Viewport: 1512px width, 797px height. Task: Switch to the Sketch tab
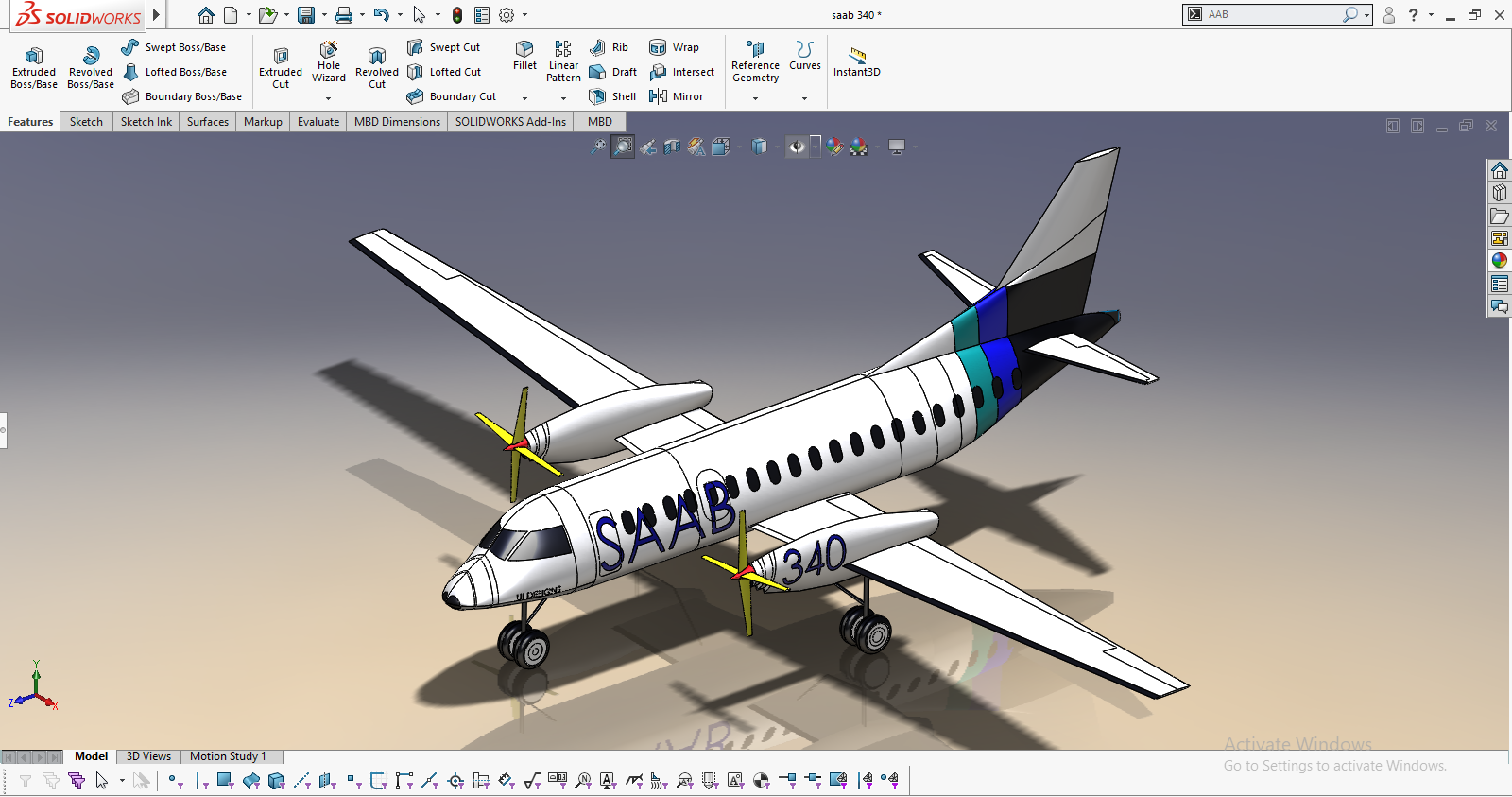[86, 122]
